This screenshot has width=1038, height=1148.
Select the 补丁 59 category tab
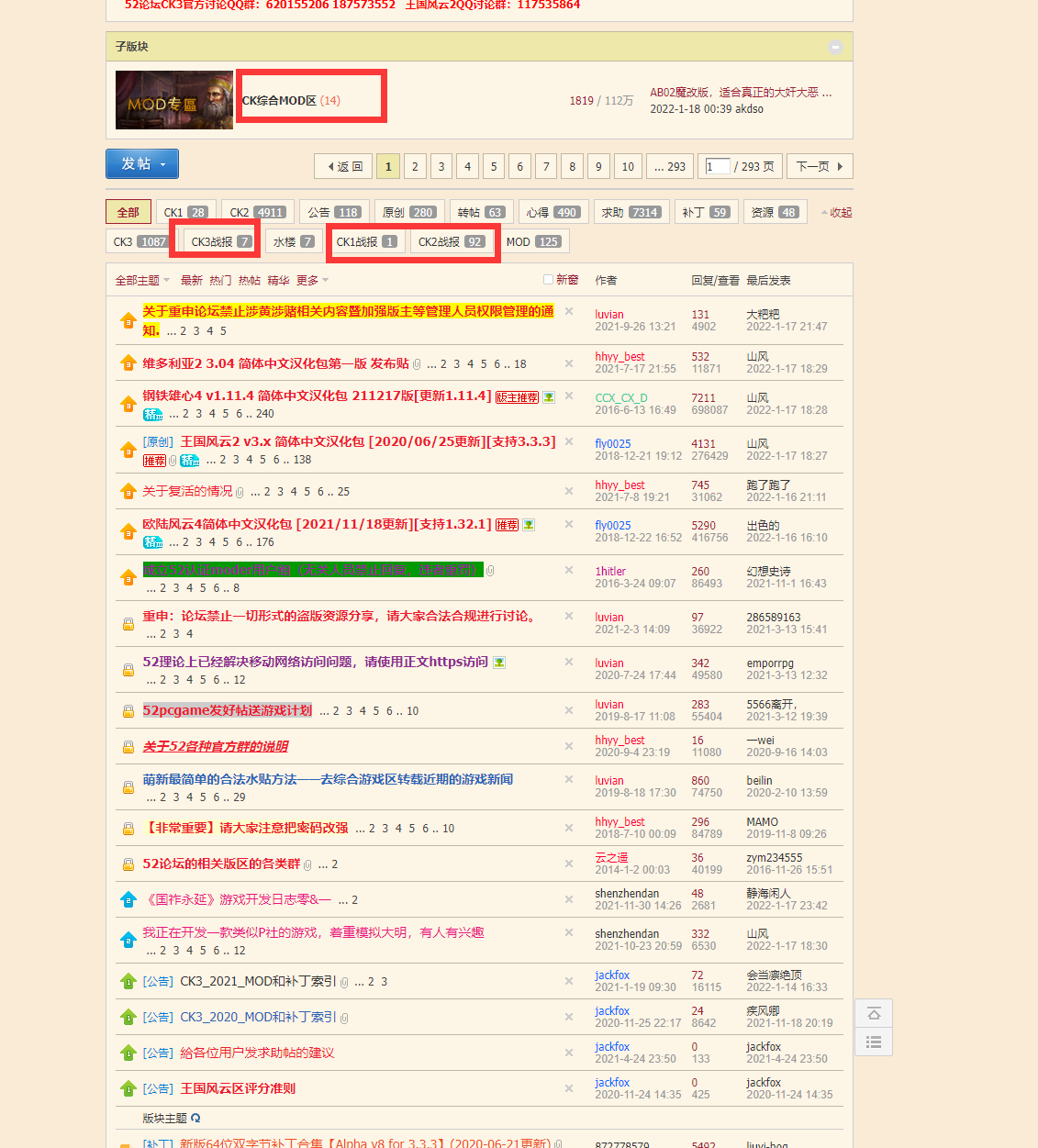[706, 212]
